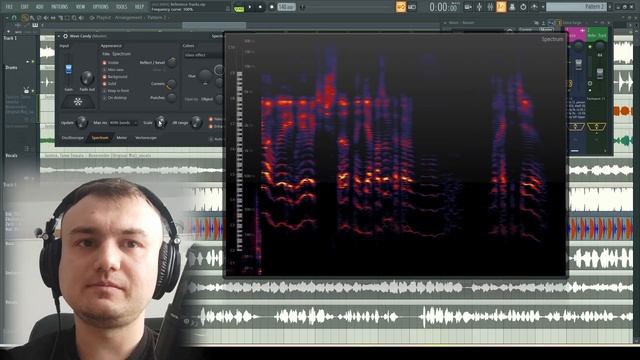Click the channel rack sliders icon in toolbar
Screen dimensions: 640x360
click(x=490, y=7)
